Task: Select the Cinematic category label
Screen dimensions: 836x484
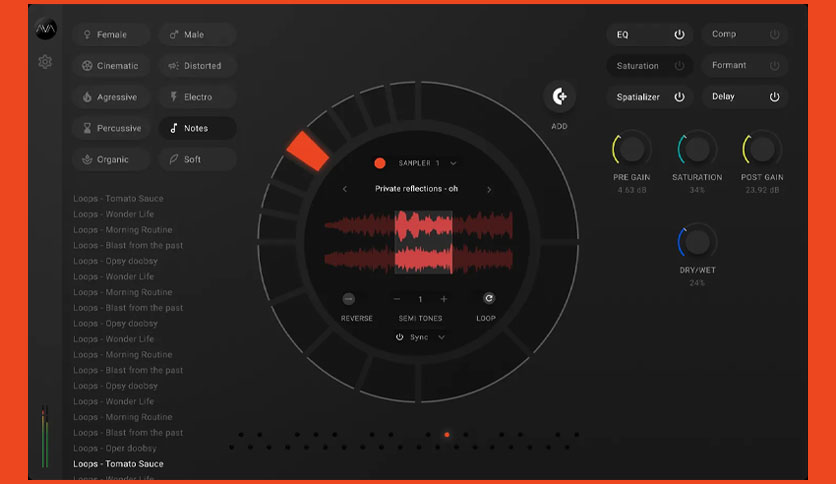Action: [x=117, y=66]
